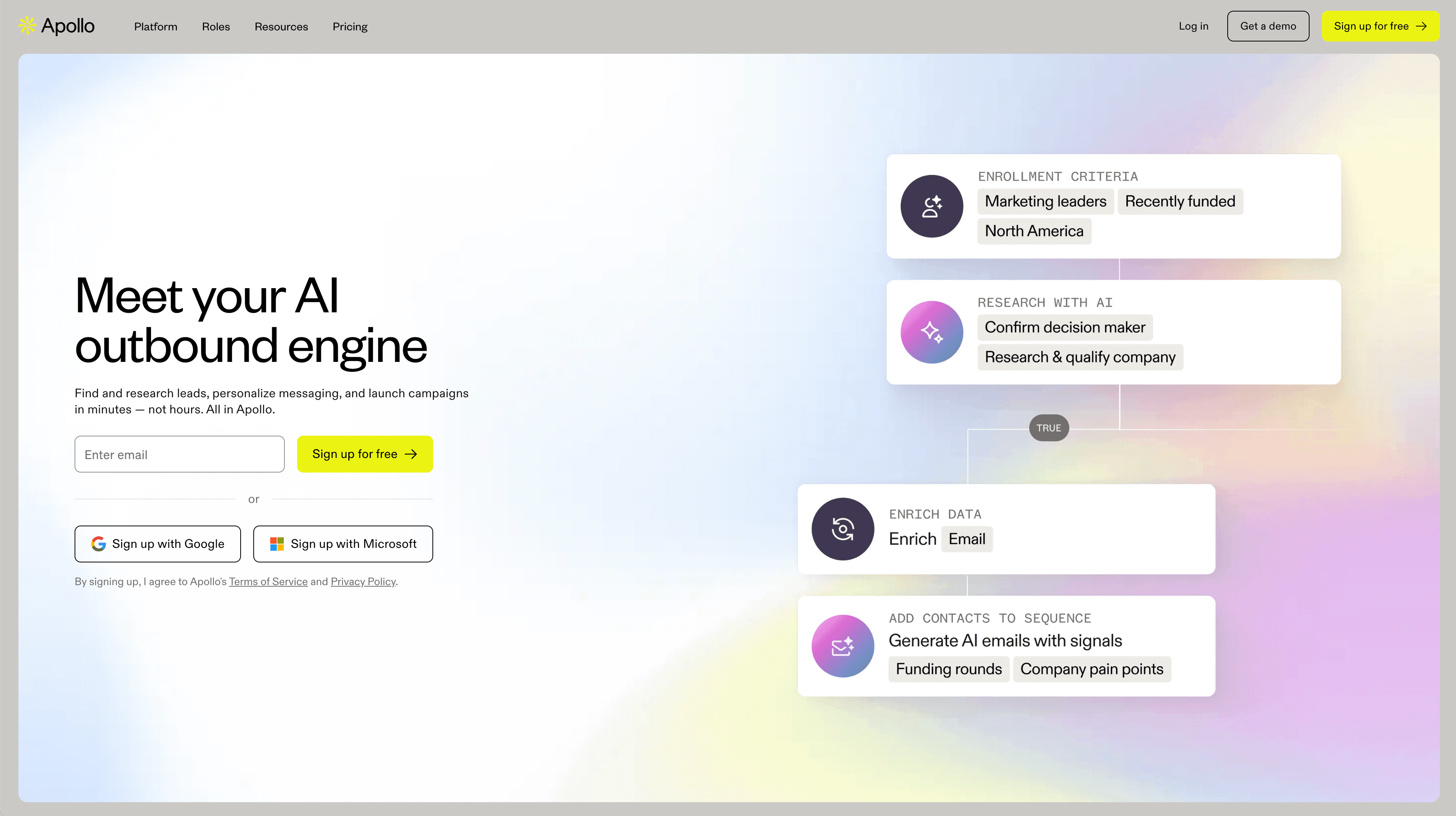Click the TRUE branch badge
This screenshot has height=816, width=1456.
[x=1049, y=428]
